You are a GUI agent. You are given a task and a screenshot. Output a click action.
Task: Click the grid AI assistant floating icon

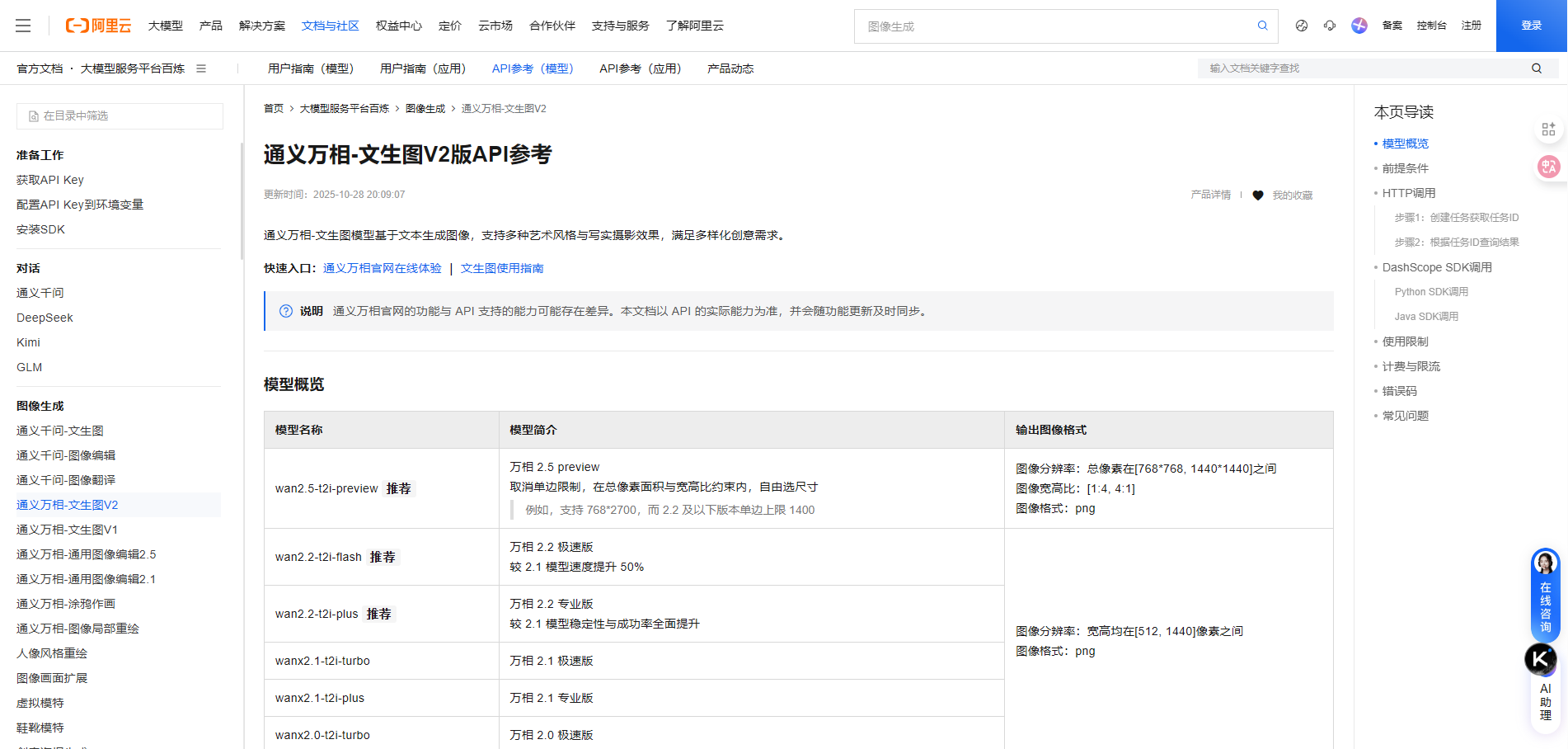click(1548, 129)
